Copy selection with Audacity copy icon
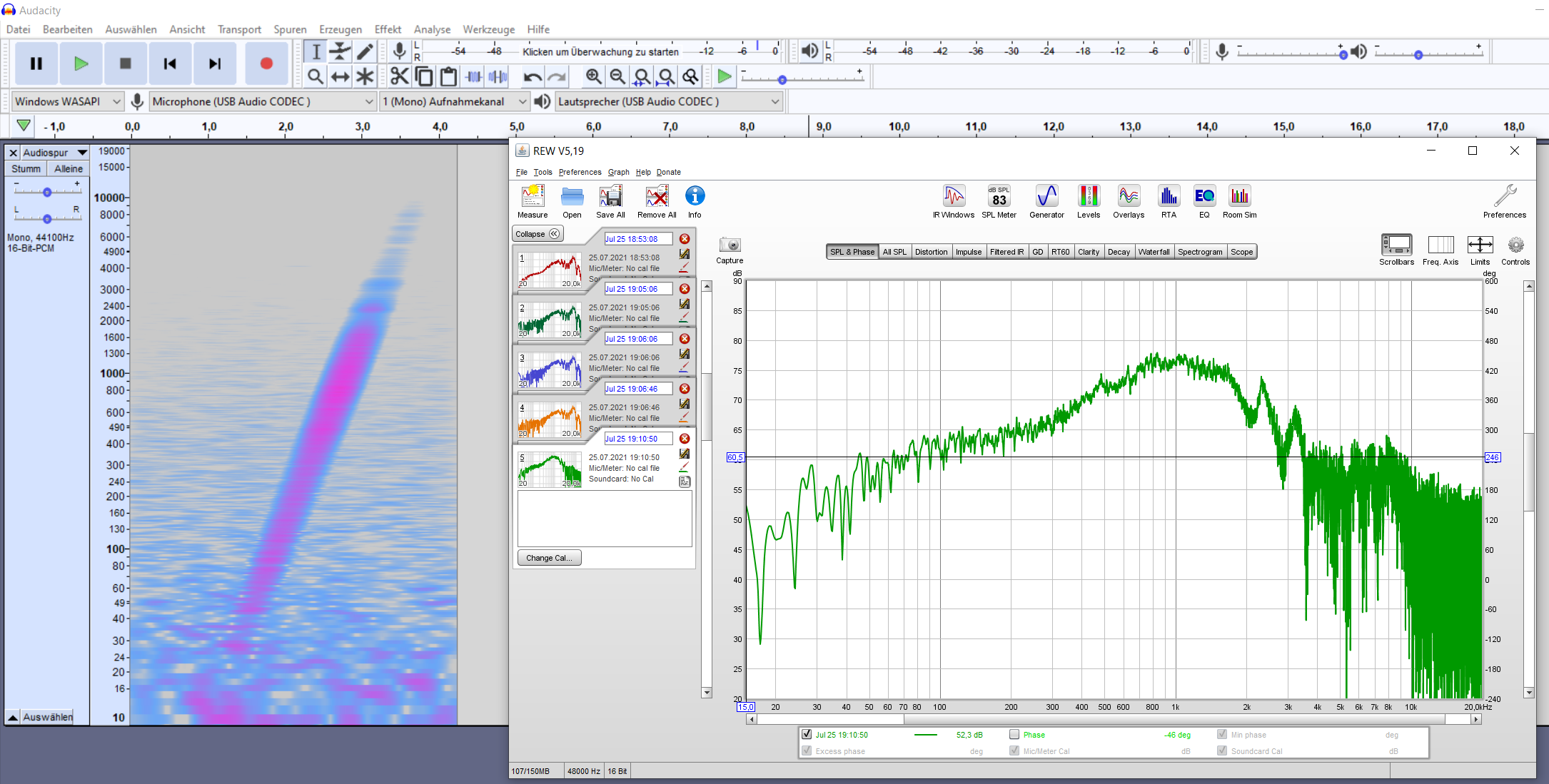Viewport: 1549px width, 784px height. click(424, 76)
